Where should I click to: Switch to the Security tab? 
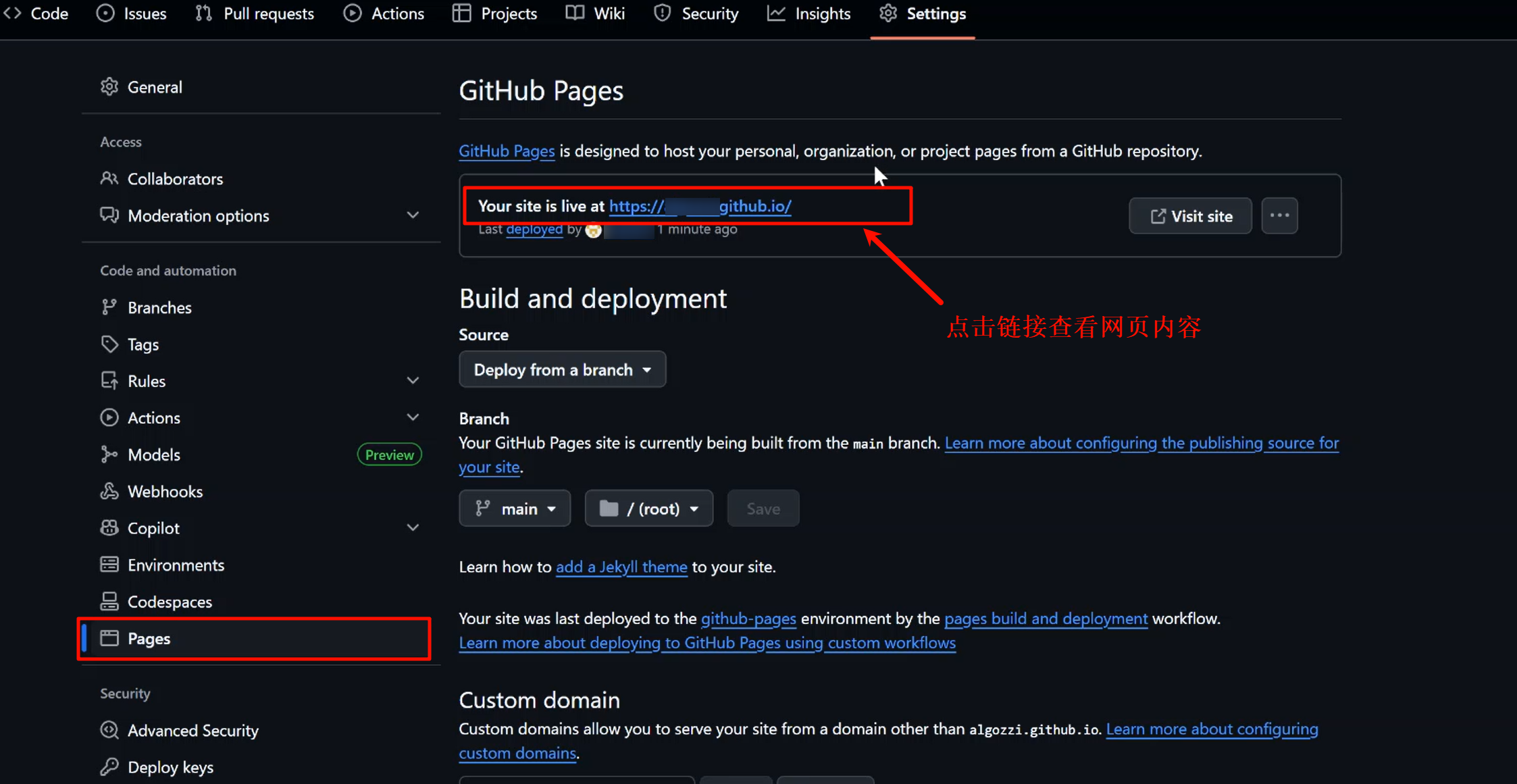coord(696,14)
